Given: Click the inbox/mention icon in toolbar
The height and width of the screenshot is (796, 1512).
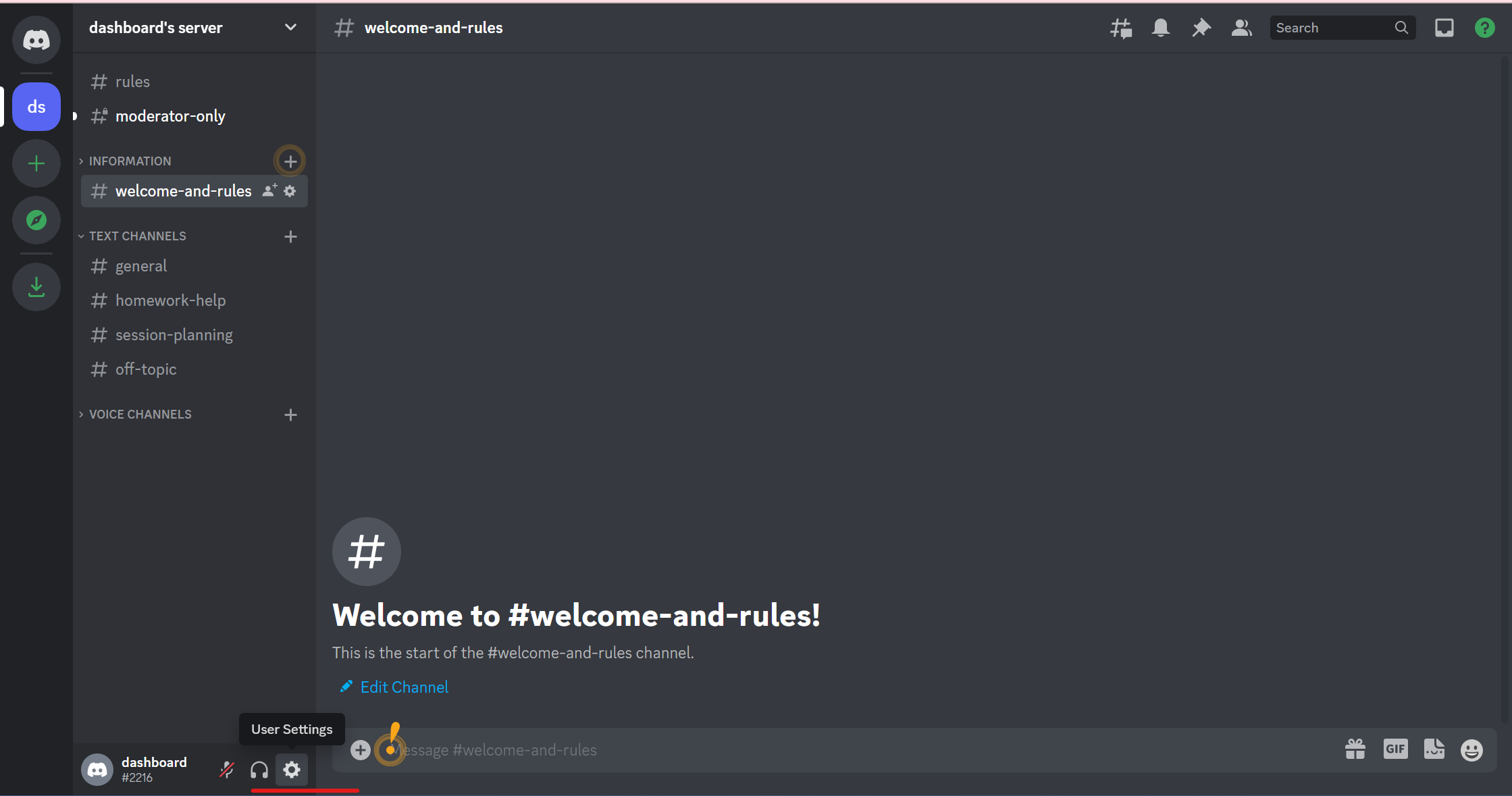Looking at the screenshot, I should 1445,27.
